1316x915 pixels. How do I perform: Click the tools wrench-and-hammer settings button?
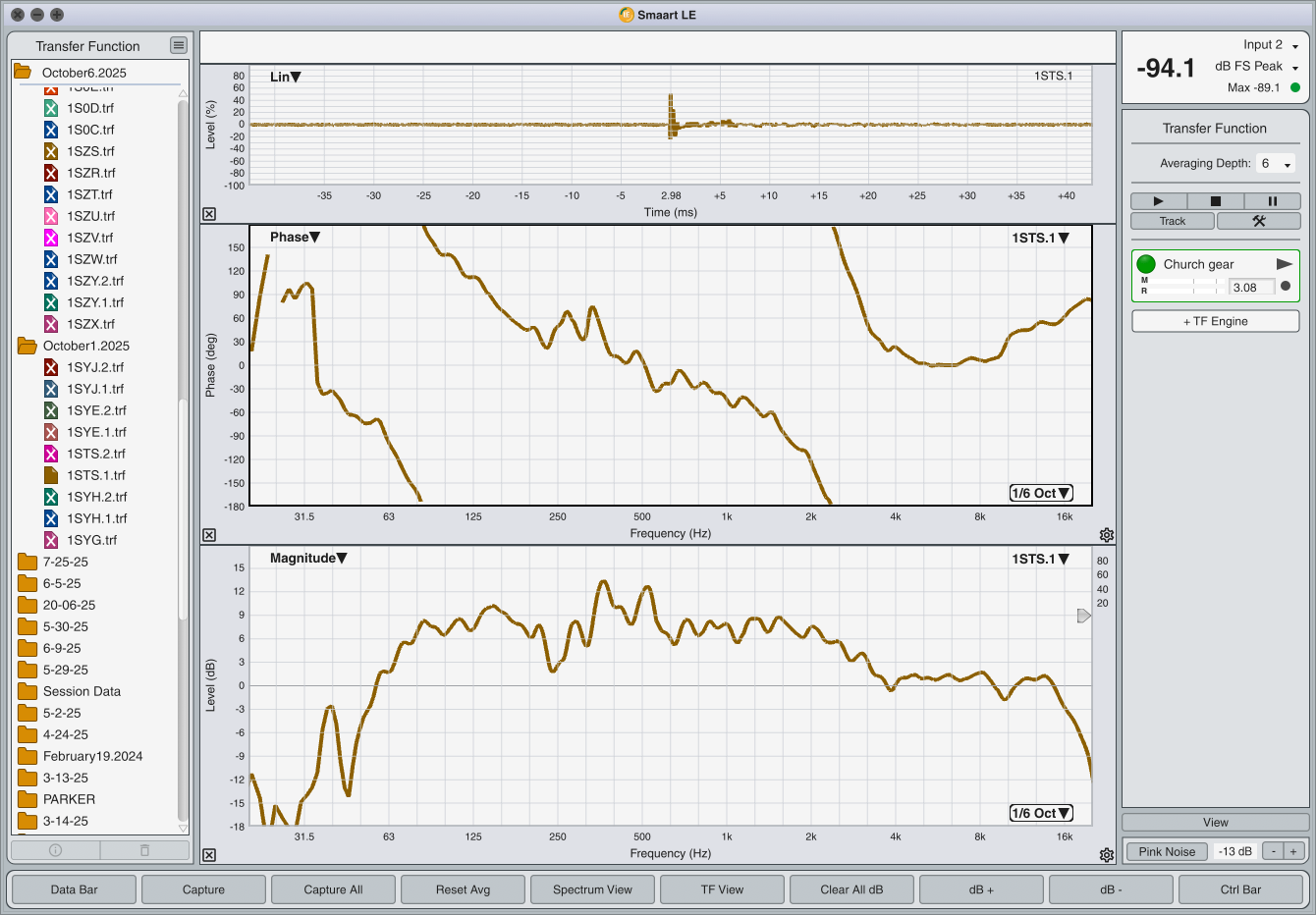tap(1258, 221)
